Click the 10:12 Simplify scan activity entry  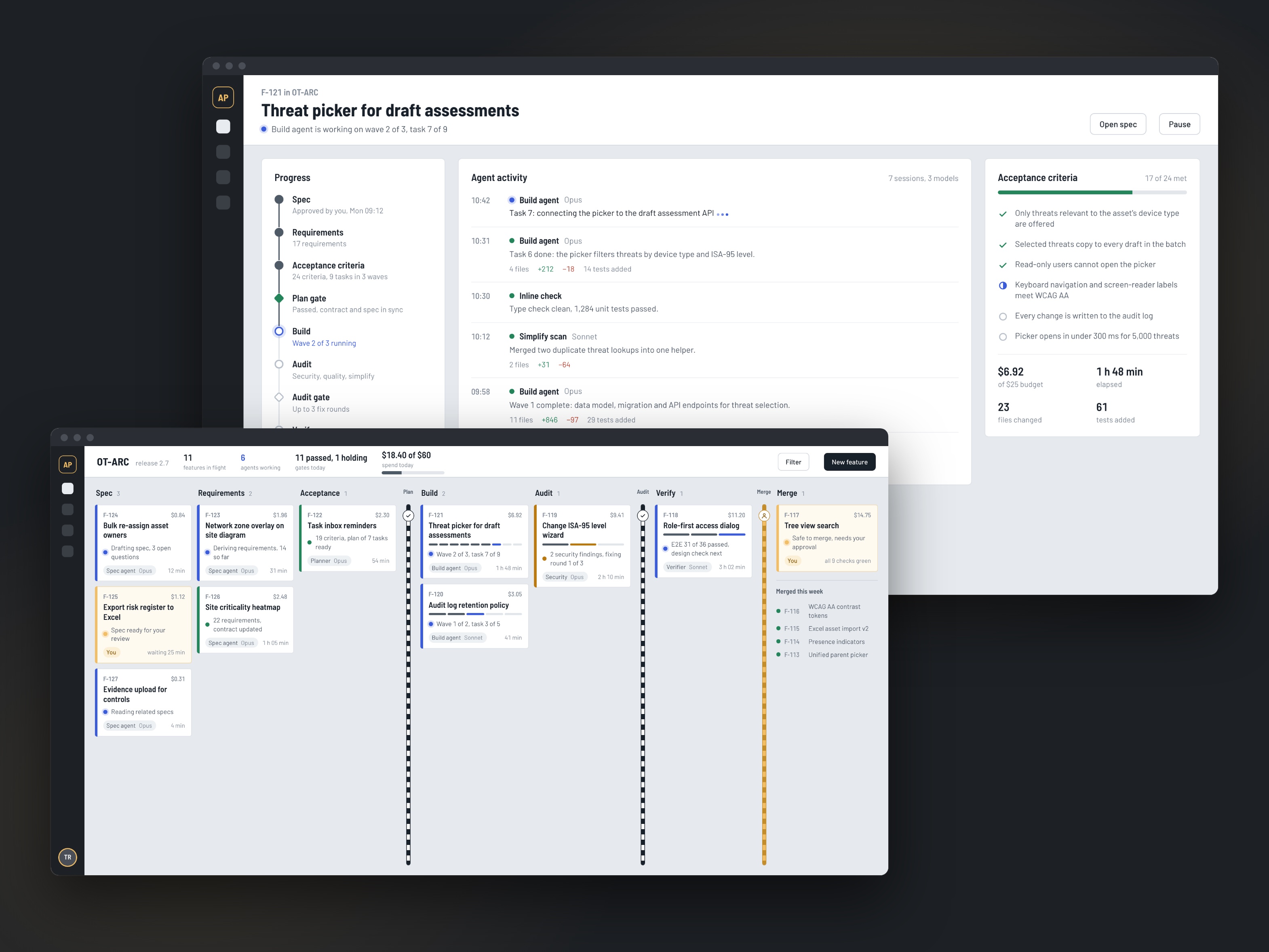[x=715, y=350]
